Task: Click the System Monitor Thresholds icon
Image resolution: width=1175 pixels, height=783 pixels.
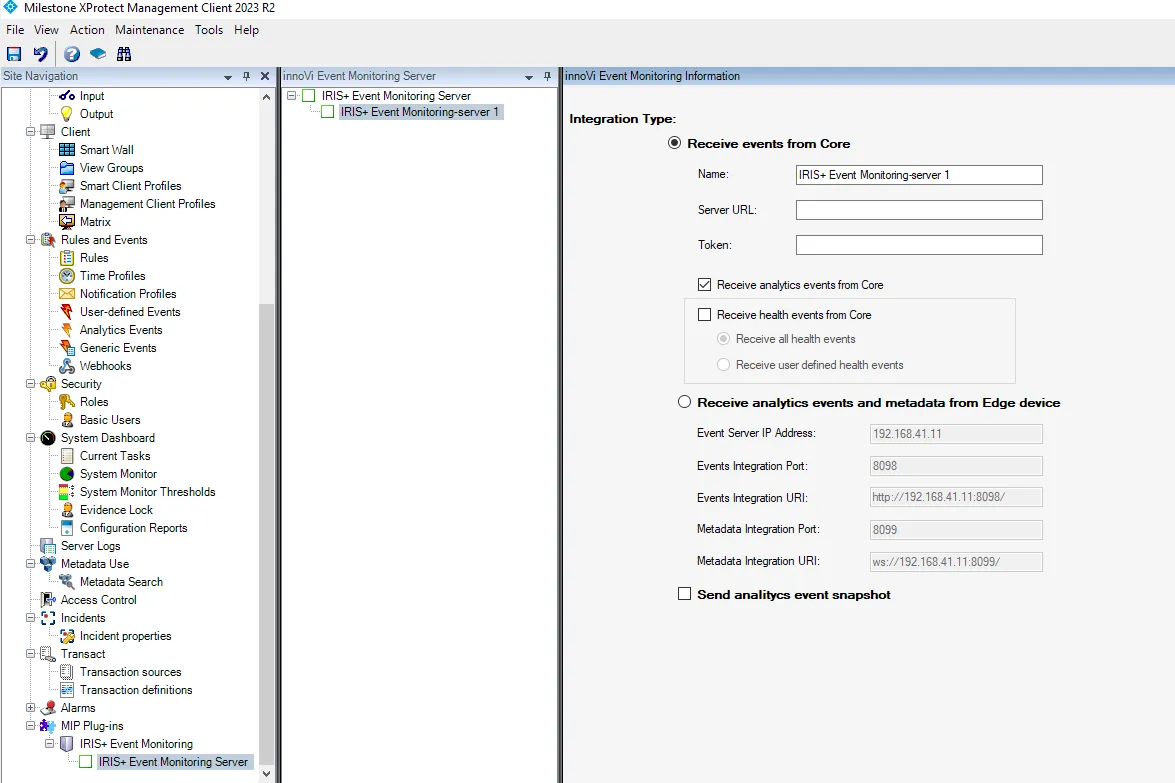Action: coord(67,492)
